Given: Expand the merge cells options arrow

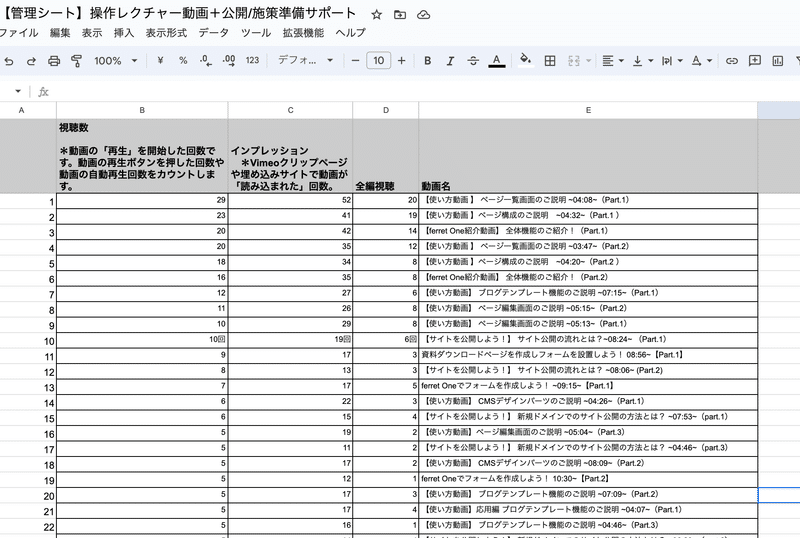Looking at the screenshot, I should [x=588, y=61].
